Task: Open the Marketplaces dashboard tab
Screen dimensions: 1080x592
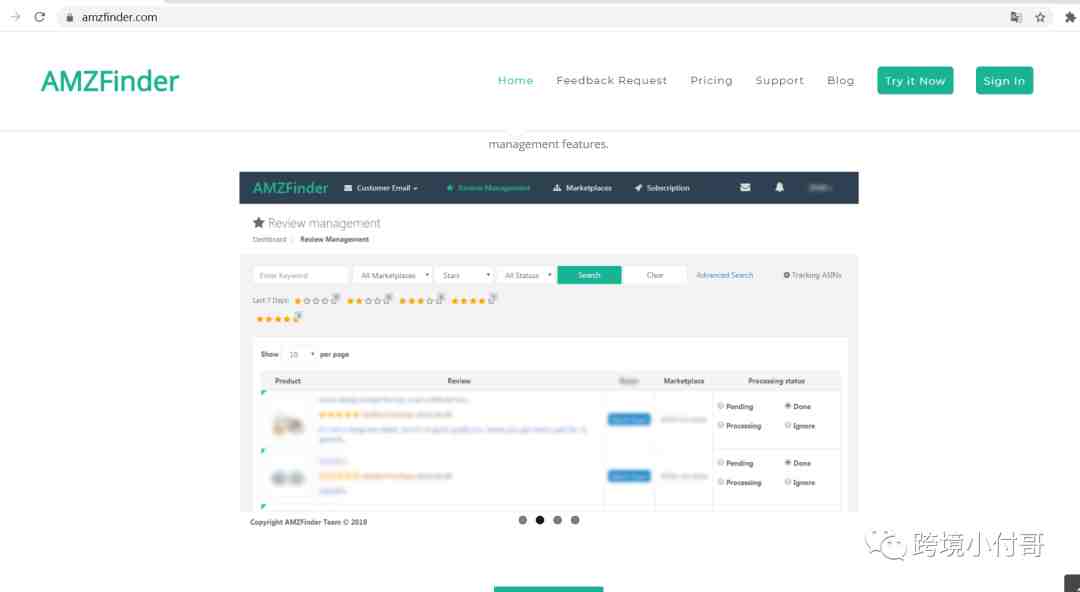Action: 582,187
